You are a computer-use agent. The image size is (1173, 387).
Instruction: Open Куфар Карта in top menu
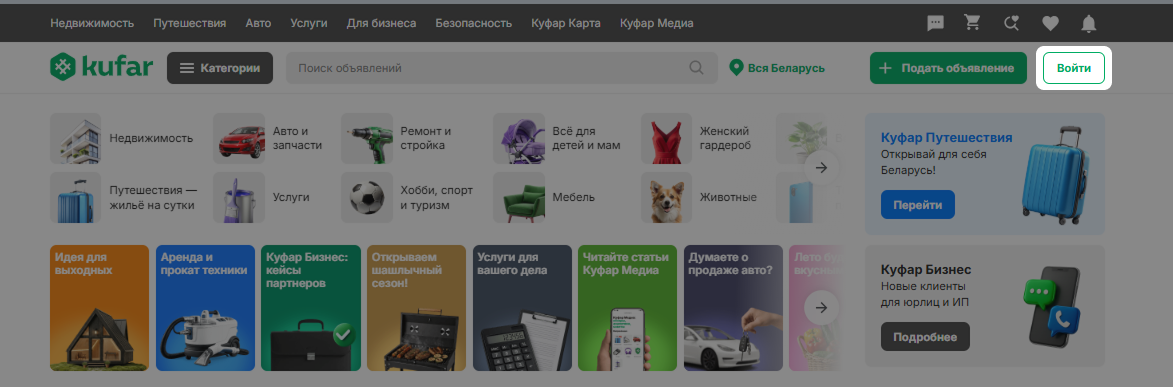tap(566, 23)
